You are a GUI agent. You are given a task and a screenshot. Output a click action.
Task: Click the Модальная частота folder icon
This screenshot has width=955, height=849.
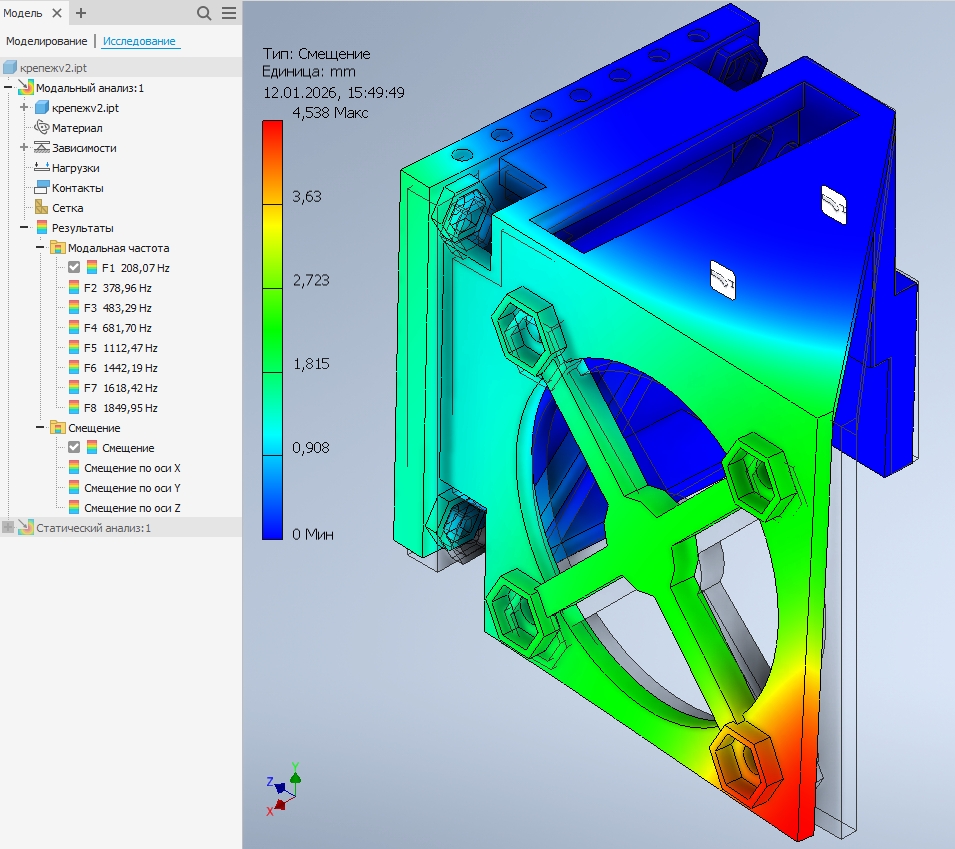(58, 248)
